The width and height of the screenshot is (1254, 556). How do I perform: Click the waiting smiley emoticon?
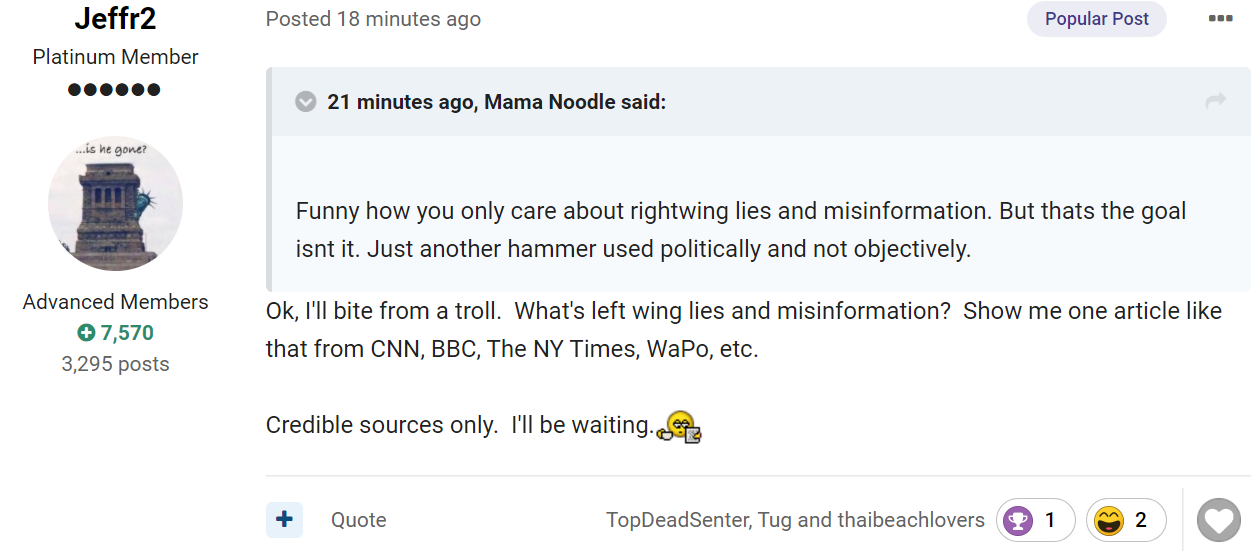(x=679, y=428)
